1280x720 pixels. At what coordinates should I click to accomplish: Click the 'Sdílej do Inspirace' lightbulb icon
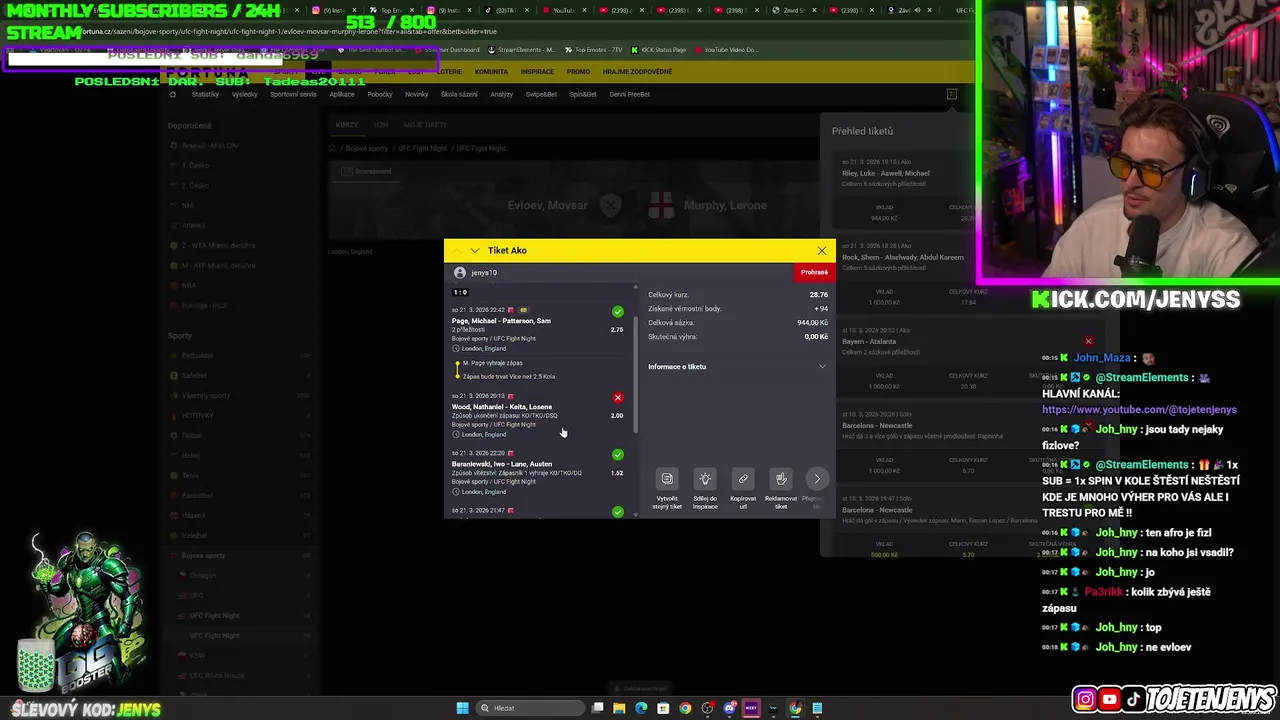(x=705, y=479)
